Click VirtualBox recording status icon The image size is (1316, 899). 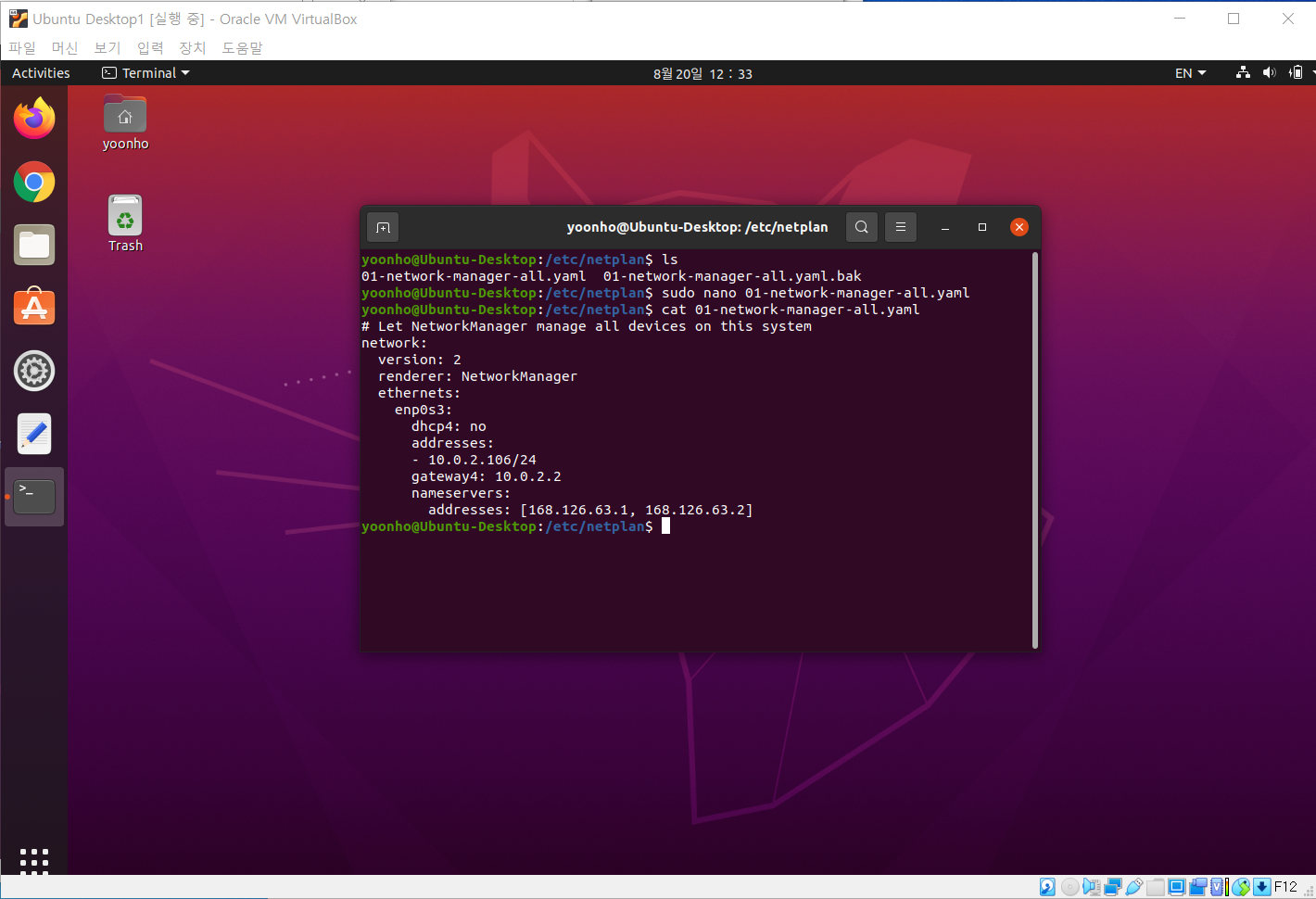1198,887
